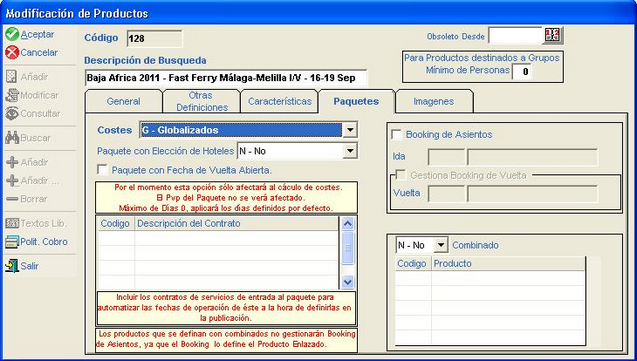Click the Borrar minus icon

(12, 199)
